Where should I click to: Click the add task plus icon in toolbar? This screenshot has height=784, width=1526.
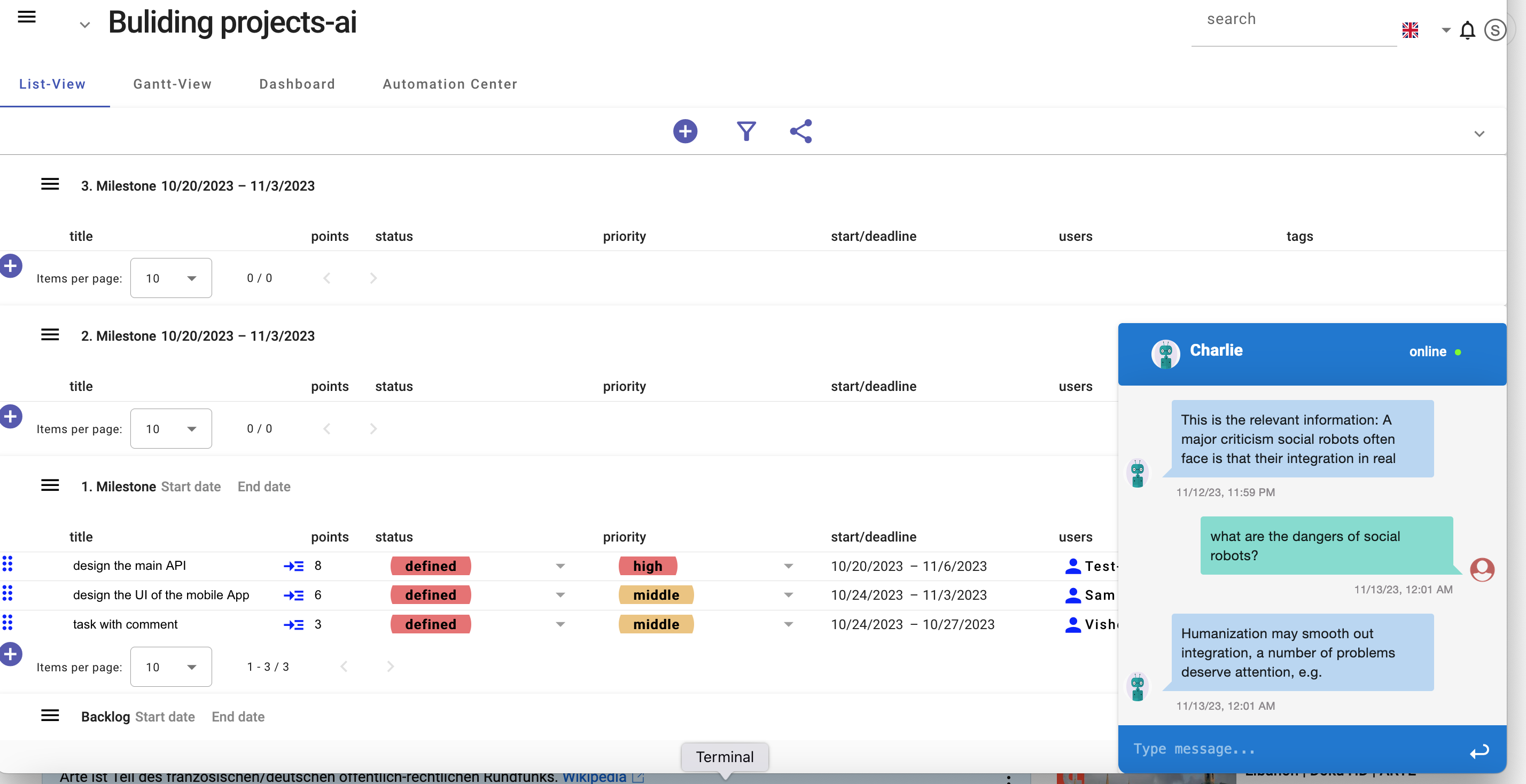click(x=685, y=131)
